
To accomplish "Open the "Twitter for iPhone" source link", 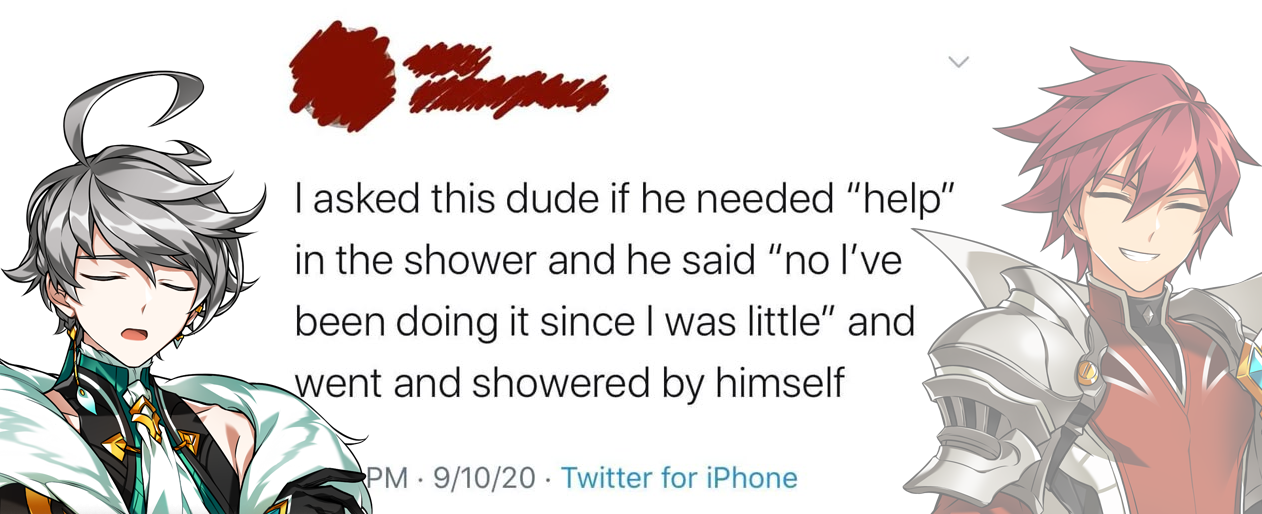I will (x=679, y=477).
